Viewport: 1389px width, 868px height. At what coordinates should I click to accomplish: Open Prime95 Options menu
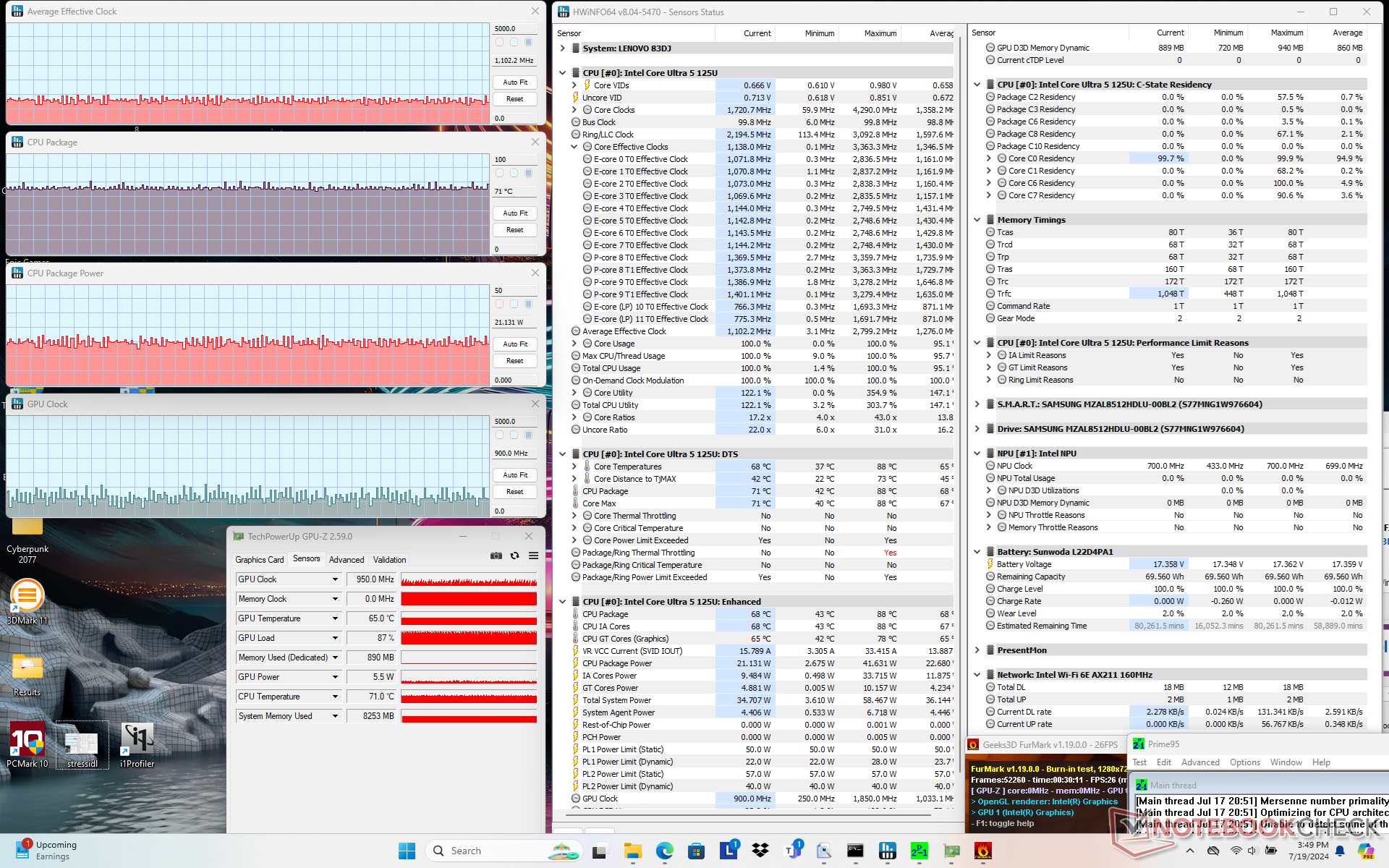coord(1244,762)
